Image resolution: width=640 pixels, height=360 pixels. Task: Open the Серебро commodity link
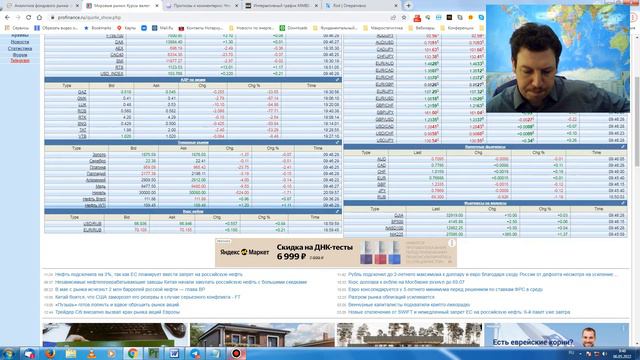tap(98, 161)
